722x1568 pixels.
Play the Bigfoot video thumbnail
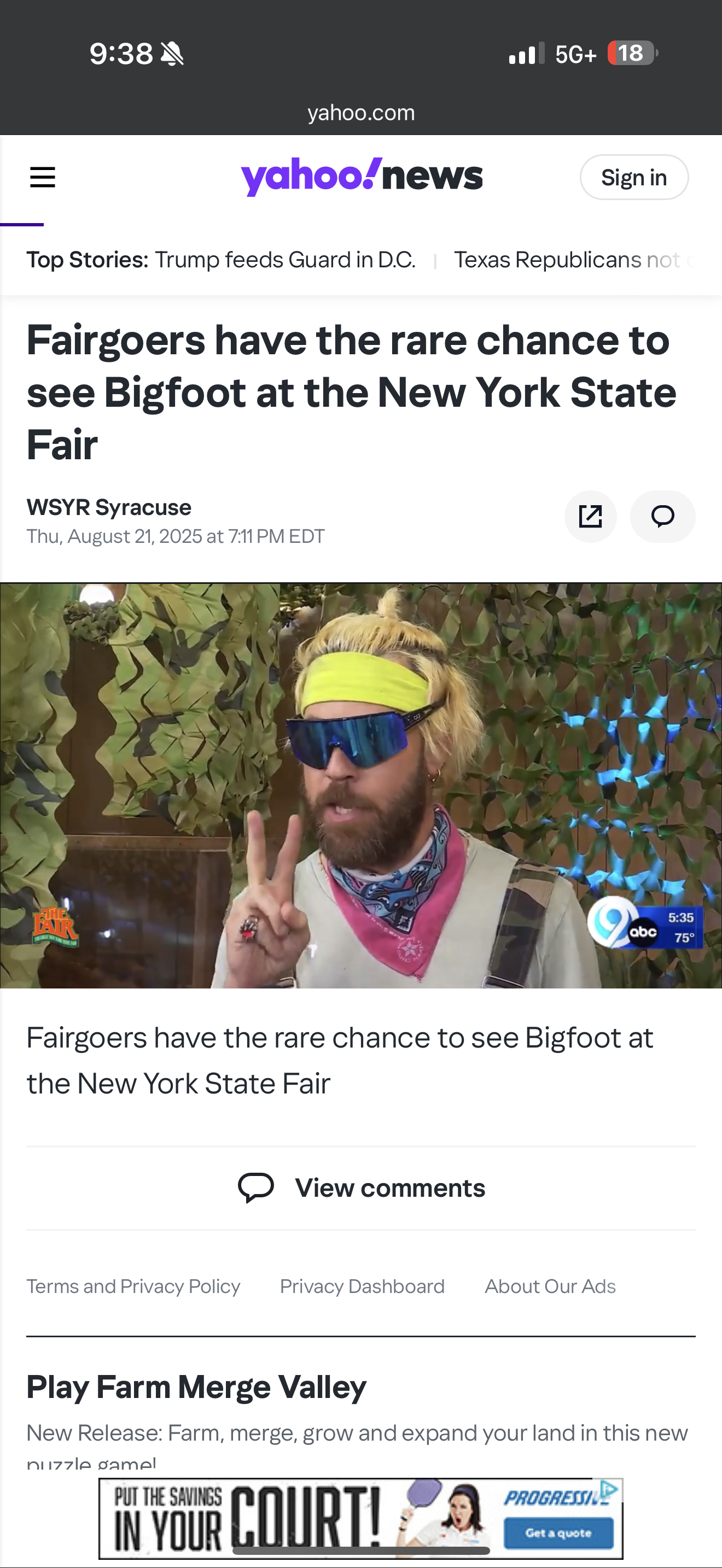pos(361,785)
